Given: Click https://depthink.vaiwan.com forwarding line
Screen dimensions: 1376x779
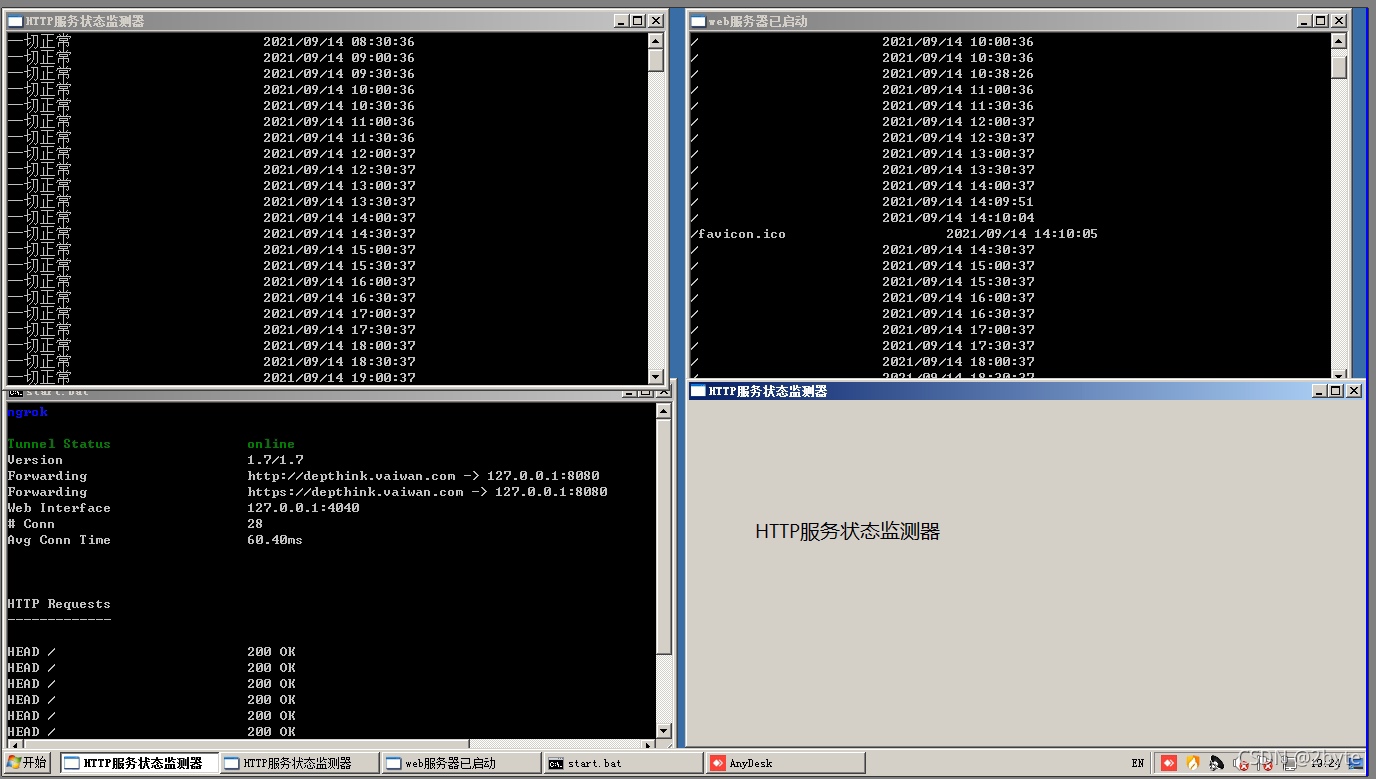Looking at the screenshot, I should [428, 492].
